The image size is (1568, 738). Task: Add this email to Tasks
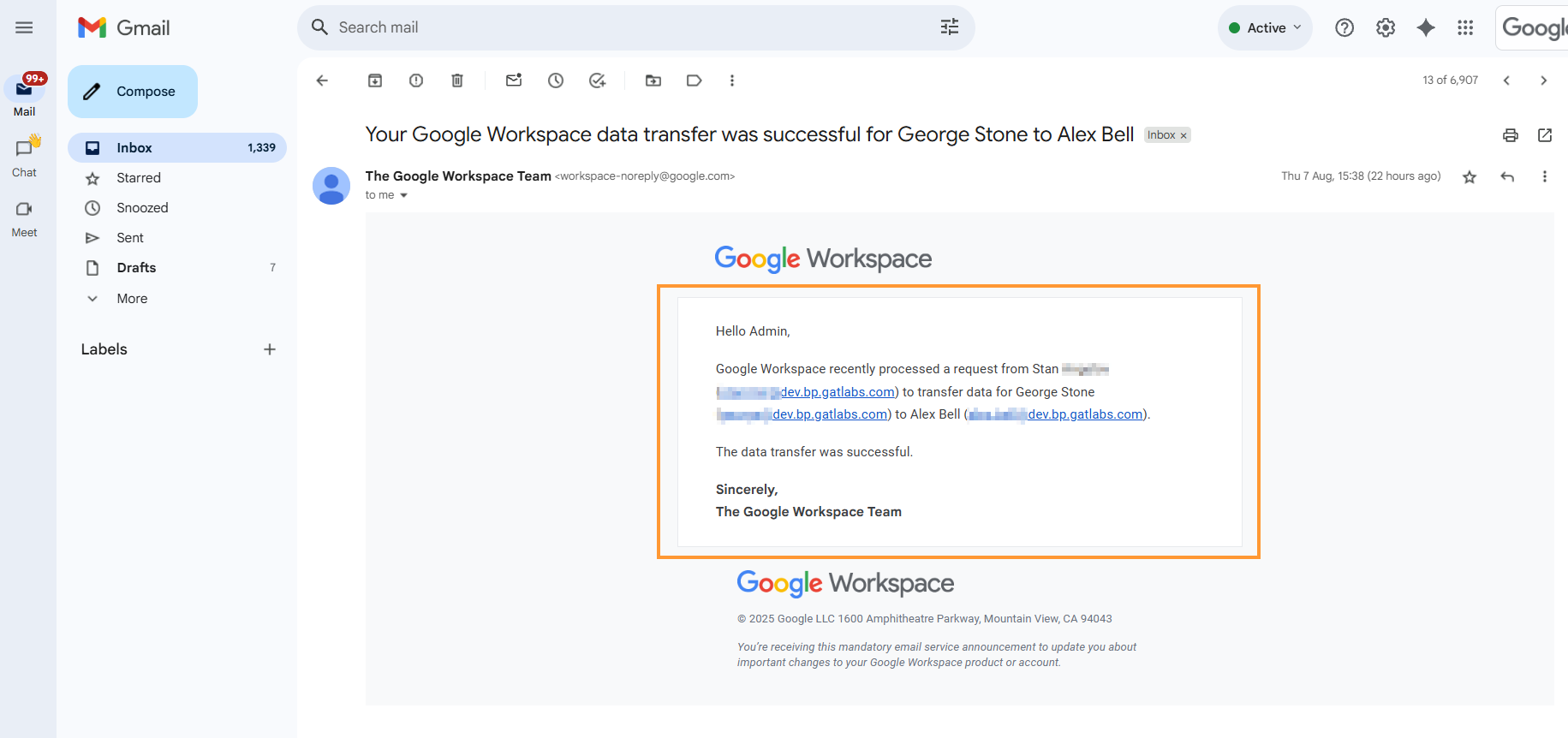click(597, 80)
